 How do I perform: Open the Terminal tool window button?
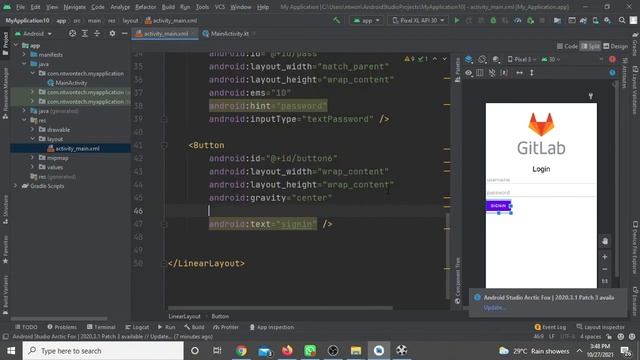(x=101, y=327)
